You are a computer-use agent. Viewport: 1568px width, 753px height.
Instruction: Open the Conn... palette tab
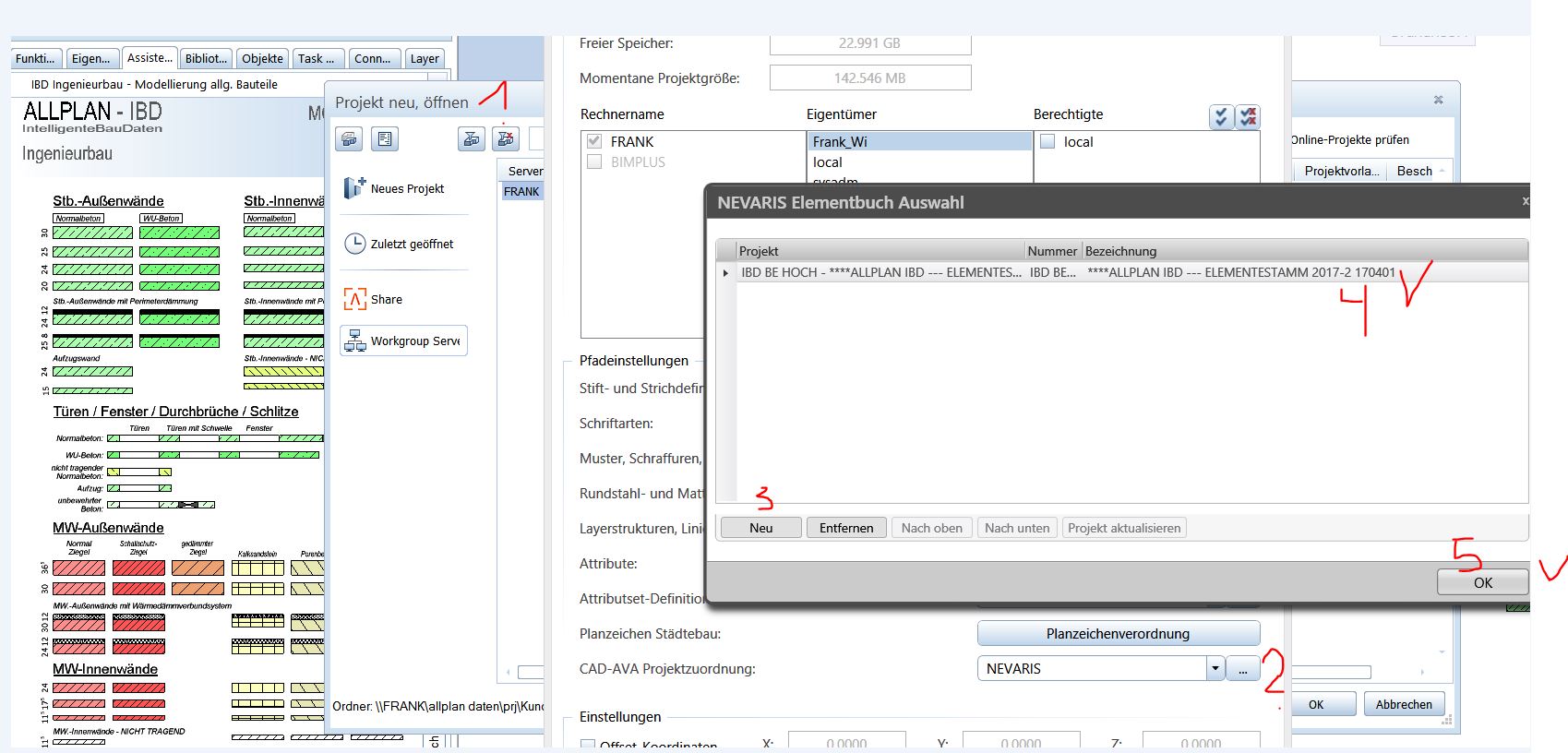point(375,58)
